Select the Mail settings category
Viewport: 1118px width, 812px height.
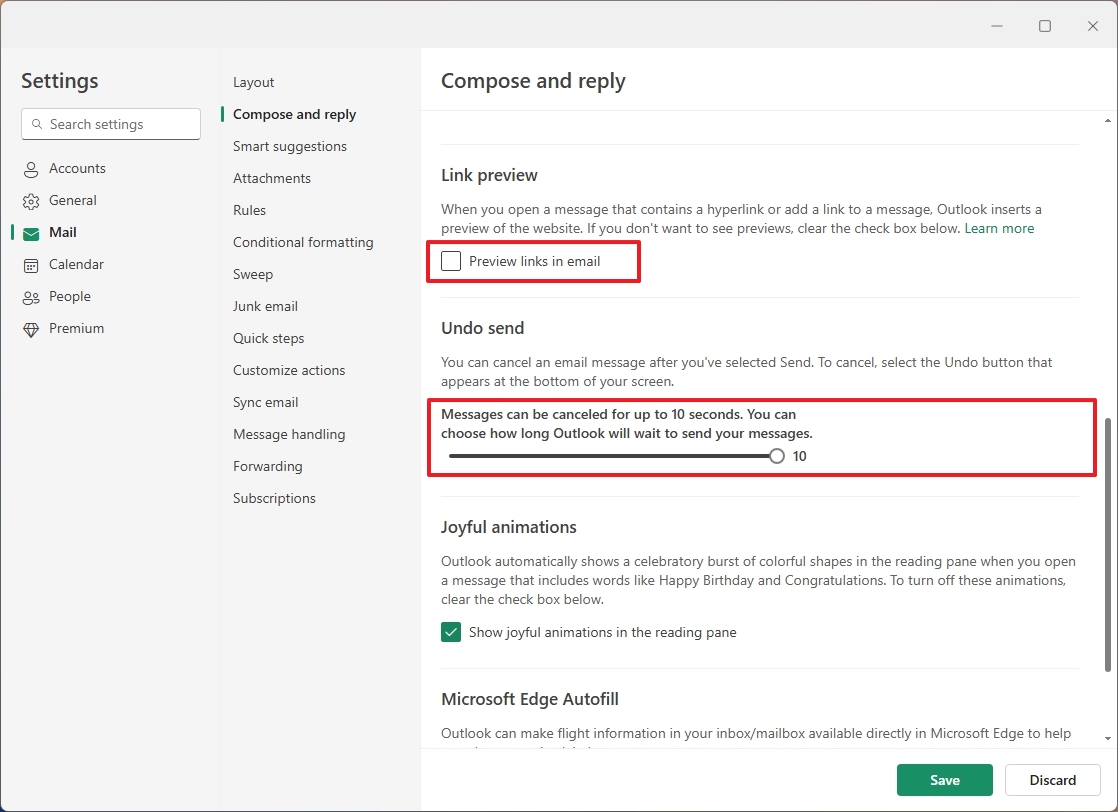click(x=63, y=232)
